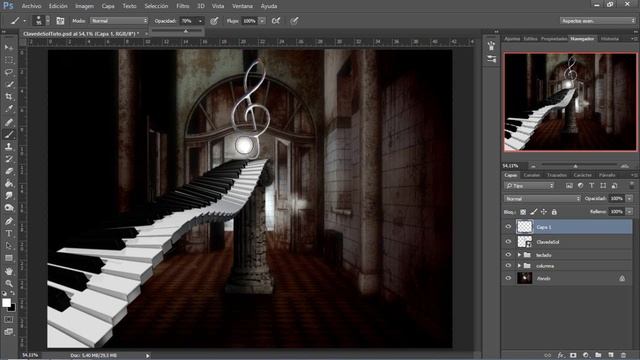The height and width of the screenshot is (360, 640).
Task: Click Delete layer trash icon
Action: point(623,355)
